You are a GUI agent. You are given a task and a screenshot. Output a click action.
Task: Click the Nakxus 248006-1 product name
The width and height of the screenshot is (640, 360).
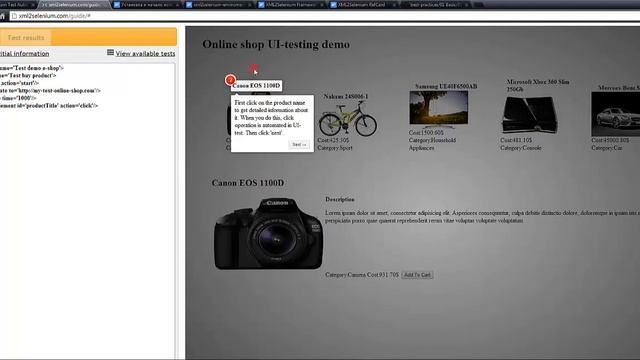pyautogui.click(x=345, y=96)
